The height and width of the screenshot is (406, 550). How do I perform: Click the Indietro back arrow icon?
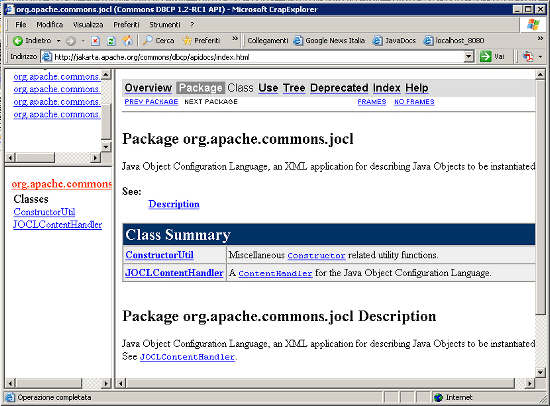point(18,41)
